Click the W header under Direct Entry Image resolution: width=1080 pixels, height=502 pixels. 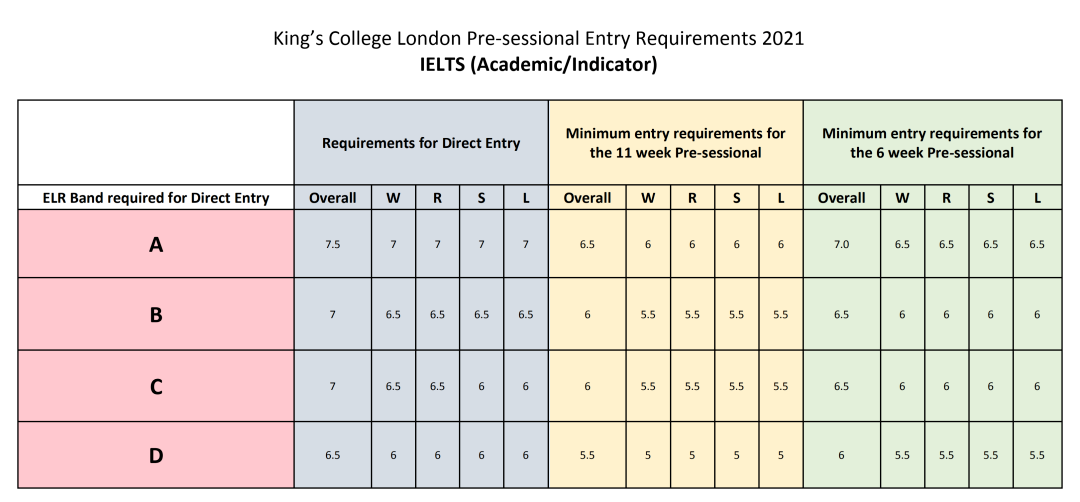(393, 198)
